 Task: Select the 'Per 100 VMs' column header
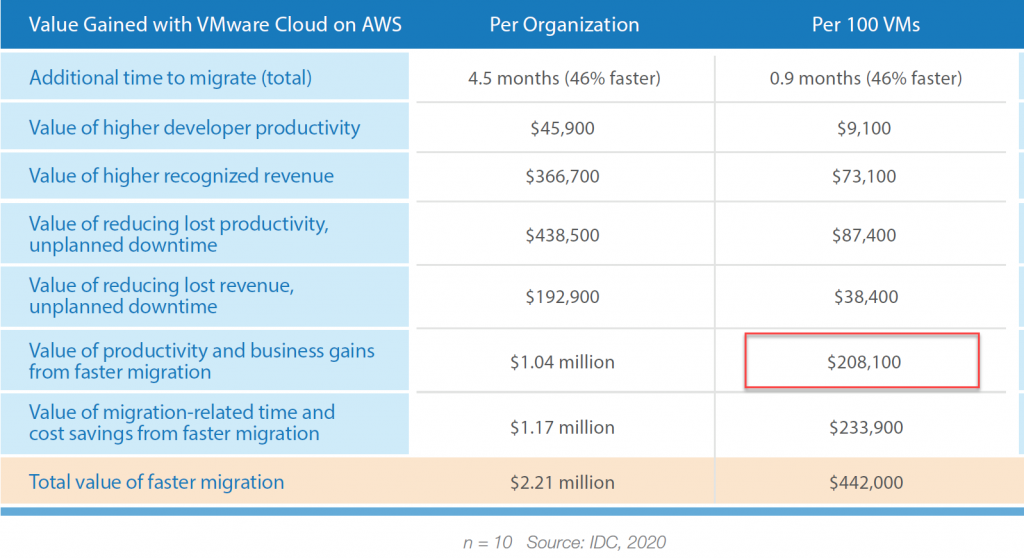tap(865, 24)
